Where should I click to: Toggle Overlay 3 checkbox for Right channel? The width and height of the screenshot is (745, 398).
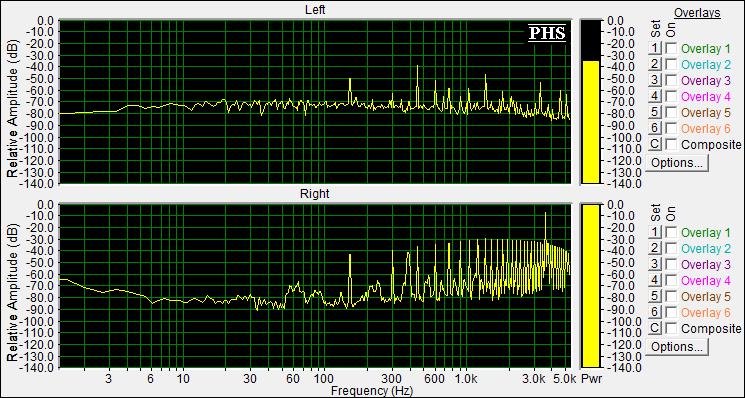point(671,265)
